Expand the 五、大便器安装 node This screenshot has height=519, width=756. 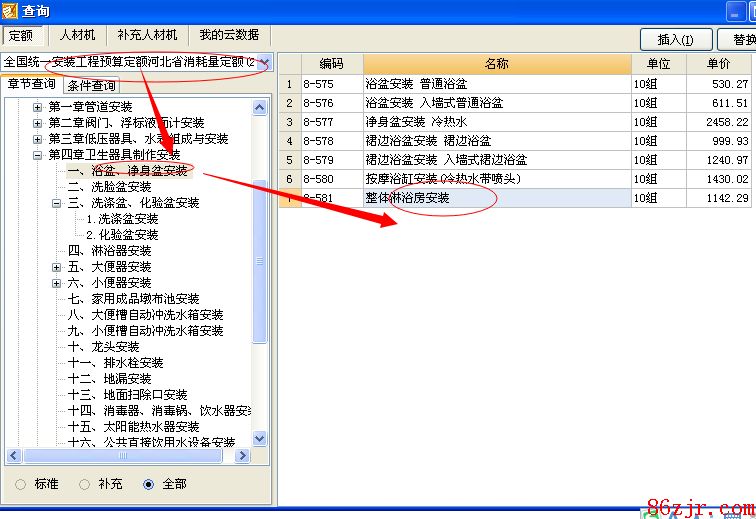(x=58, y=267)
